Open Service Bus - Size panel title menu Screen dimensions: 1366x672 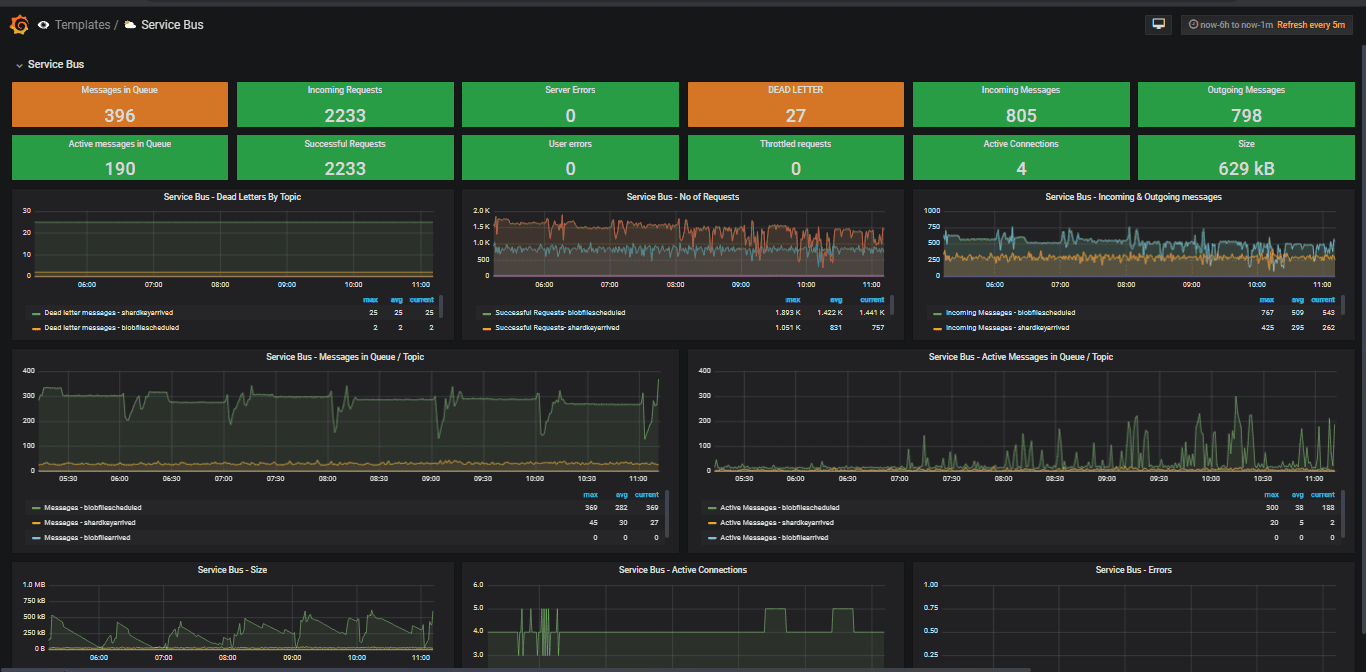click(232, 569)
